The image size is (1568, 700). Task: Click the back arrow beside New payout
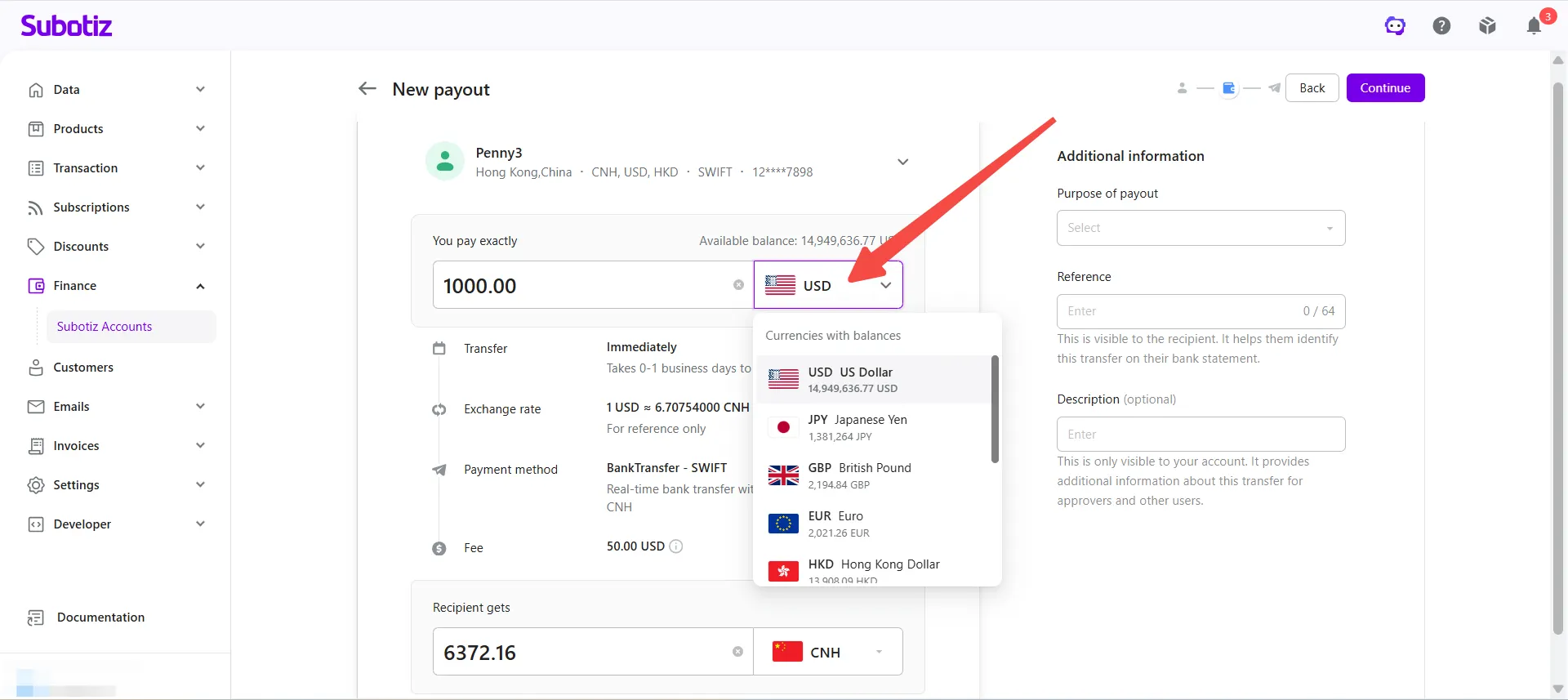click(367, 88)
